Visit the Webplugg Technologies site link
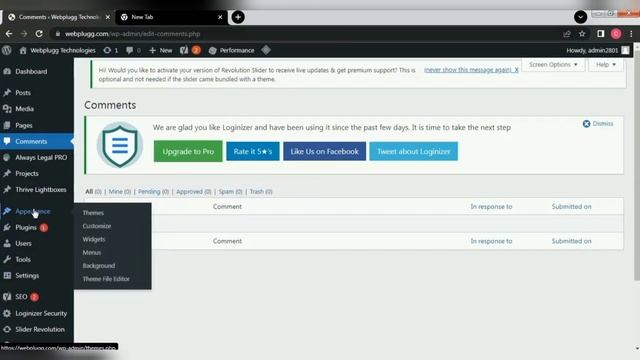640x360 pixels. 57,50
